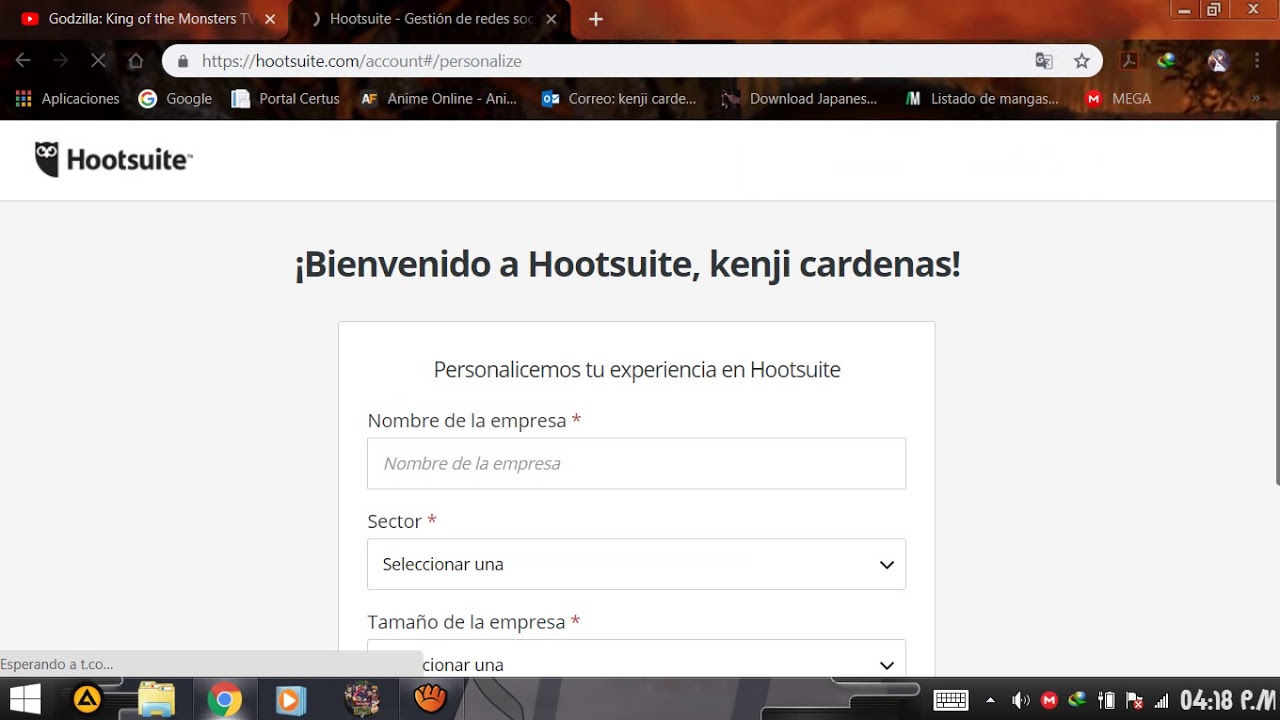The width and height of the screenshot is (1280, 720).
Task: Open the volume control in the tray
Action: 1020,700
